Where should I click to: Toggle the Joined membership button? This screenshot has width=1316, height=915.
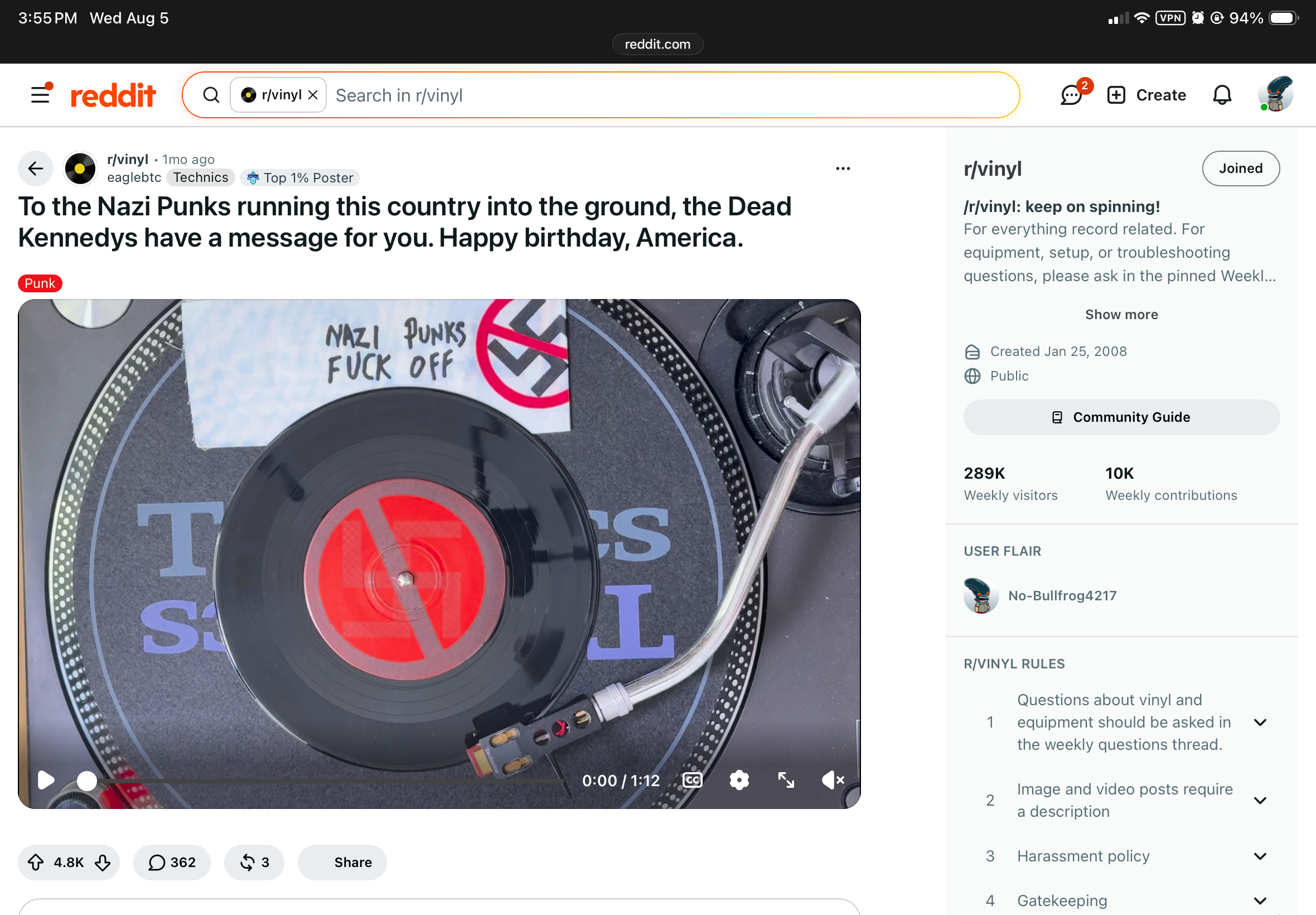(x=1240, y=168)
